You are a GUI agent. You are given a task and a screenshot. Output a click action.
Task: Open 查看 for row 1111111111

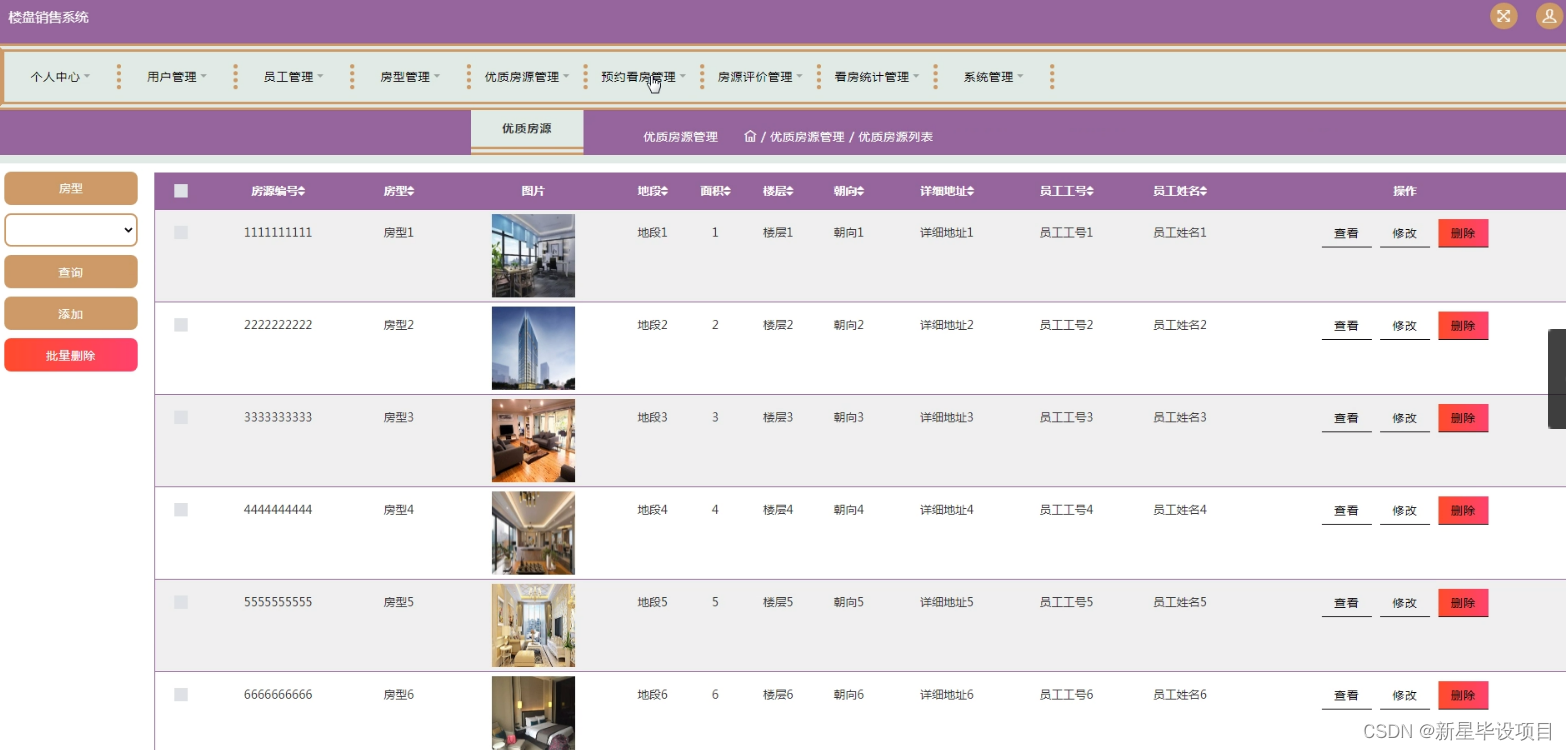[x=1345, y=232]
